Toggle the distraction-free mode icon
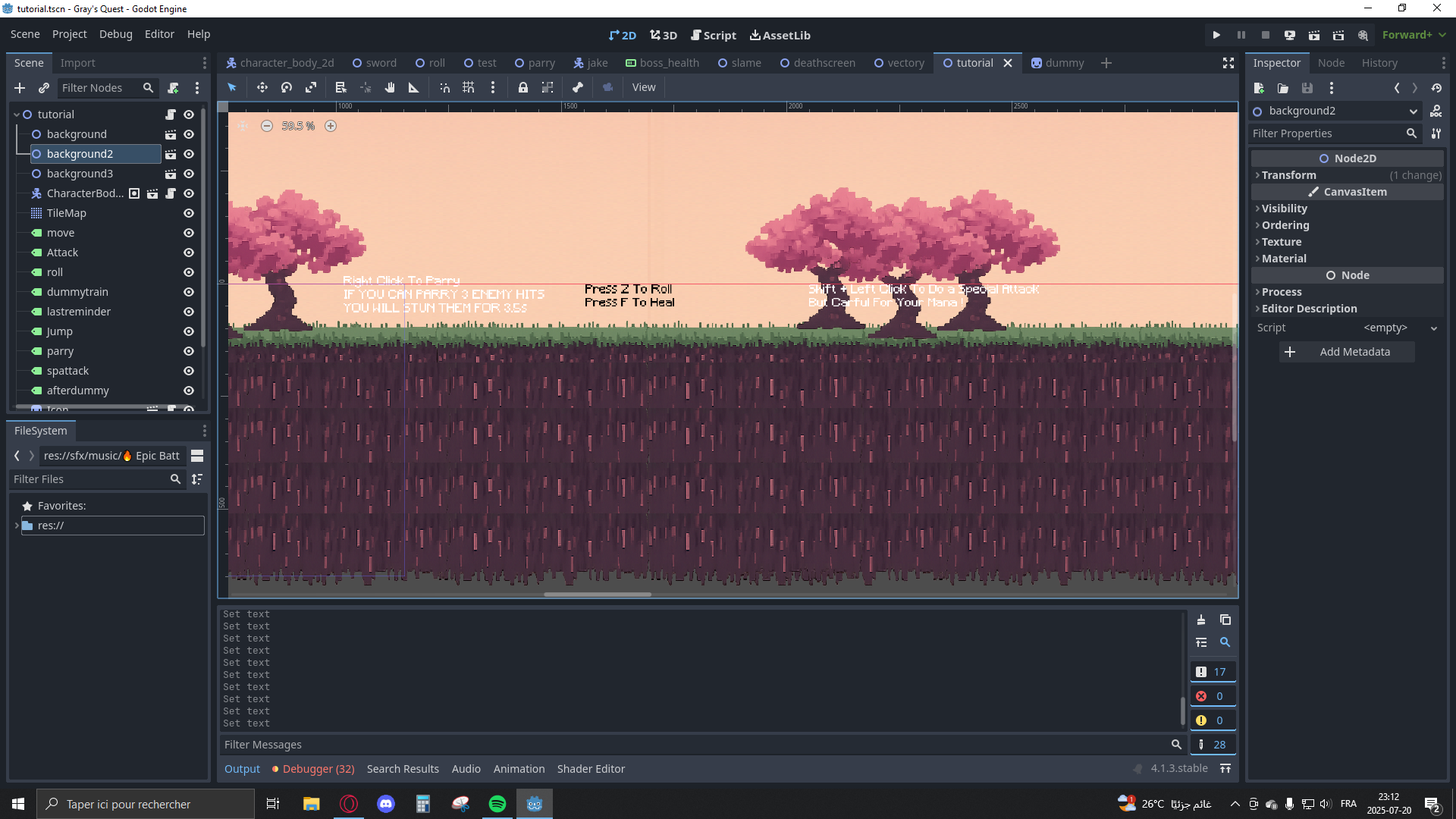Viewport: 1456px width, 819px height. click(x=1228, y=63)
